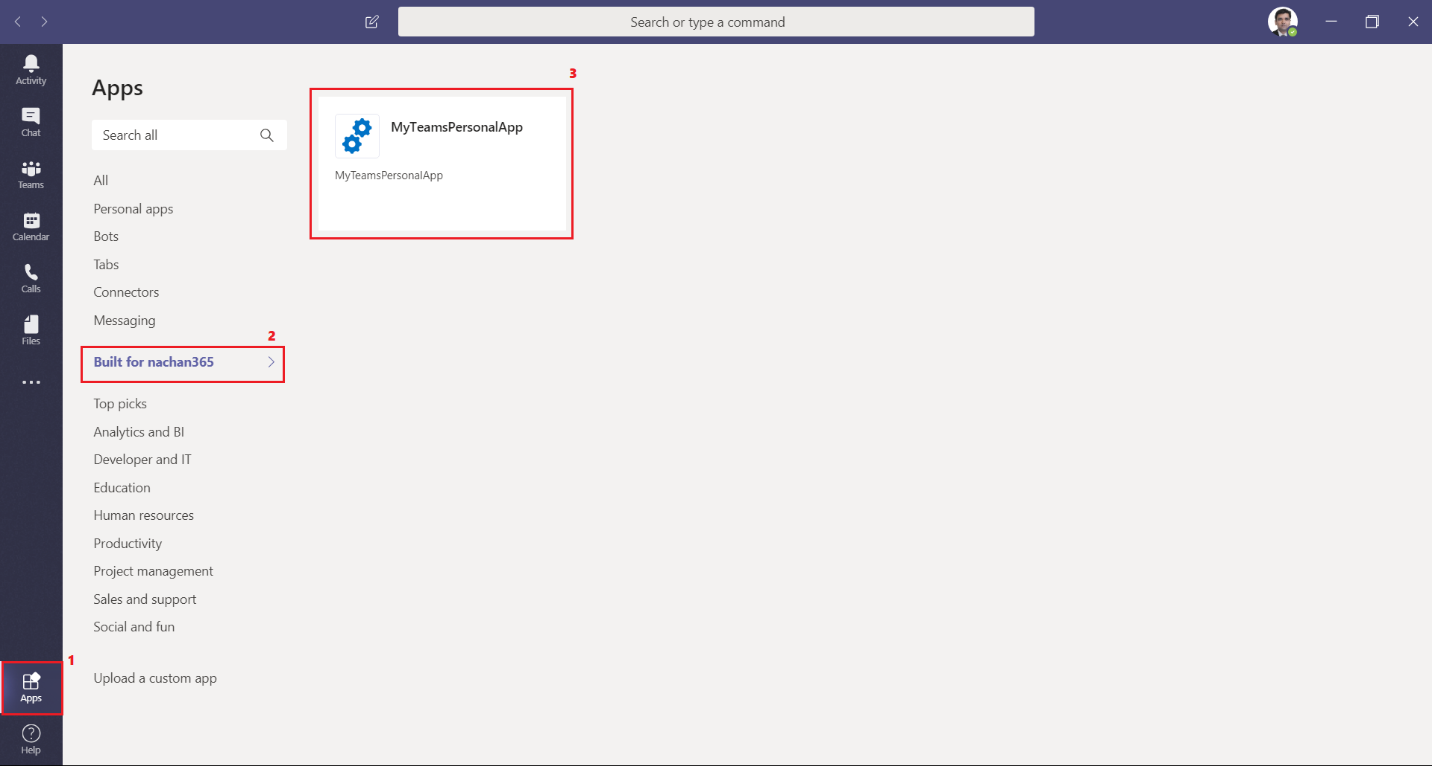This screenshot has width=1432, height=766.
Task: Click the back navigation arrow
Action: tap(18, 22)
